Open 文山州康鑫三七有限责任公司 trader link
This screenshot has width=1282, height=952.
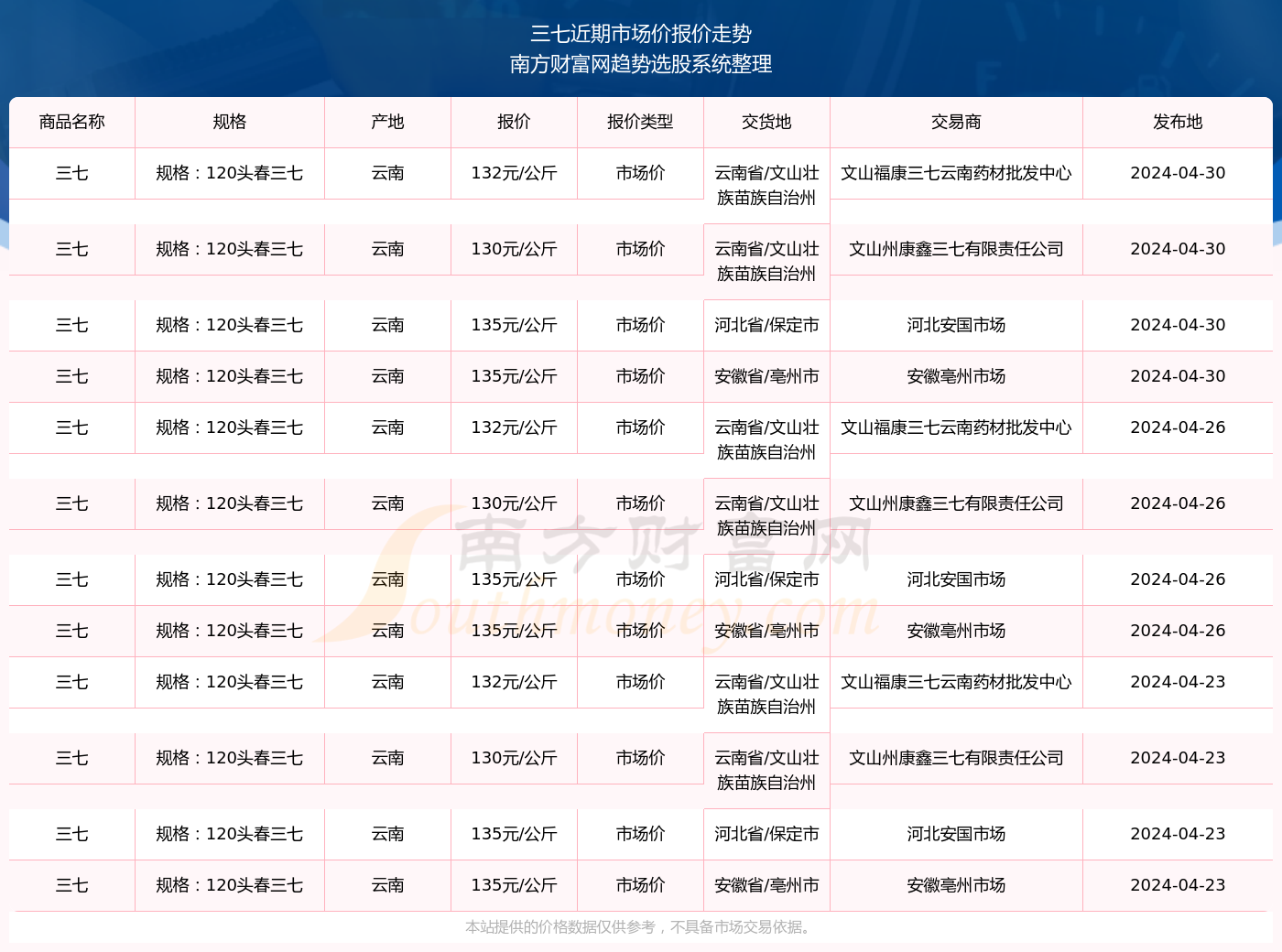click(956, 248)
